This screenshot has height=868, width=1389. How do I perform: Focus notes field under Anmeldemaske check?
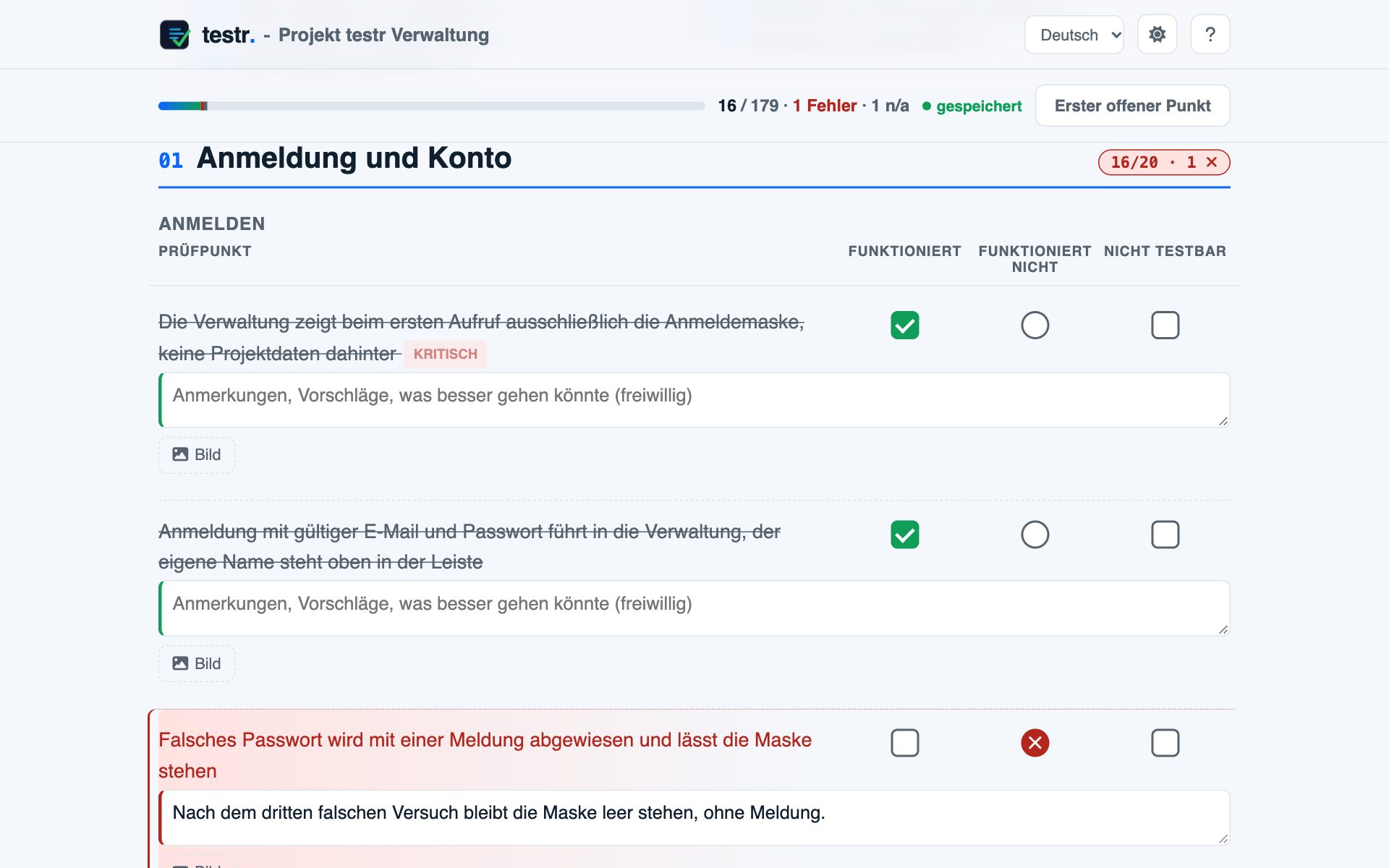tap(694, 400)
